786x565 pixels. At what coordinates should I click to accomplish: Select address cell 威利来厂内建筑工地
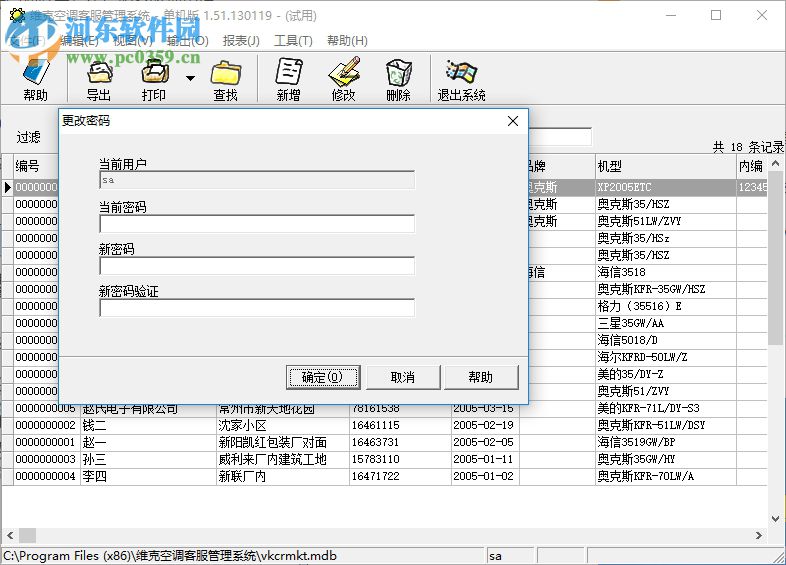(282, 460)
